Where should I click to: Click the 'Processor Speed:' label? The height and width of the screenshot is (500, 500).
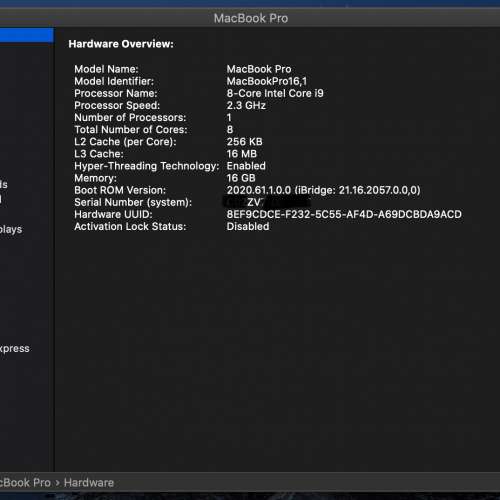117,105
